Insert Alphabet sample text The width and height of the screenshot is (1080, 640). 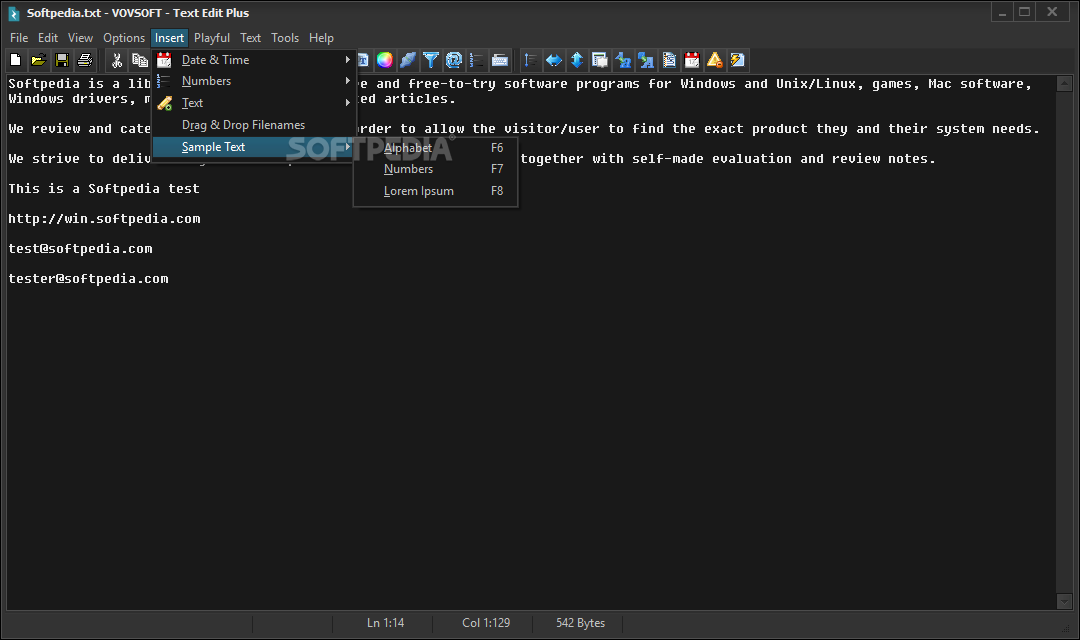[435, 147]
